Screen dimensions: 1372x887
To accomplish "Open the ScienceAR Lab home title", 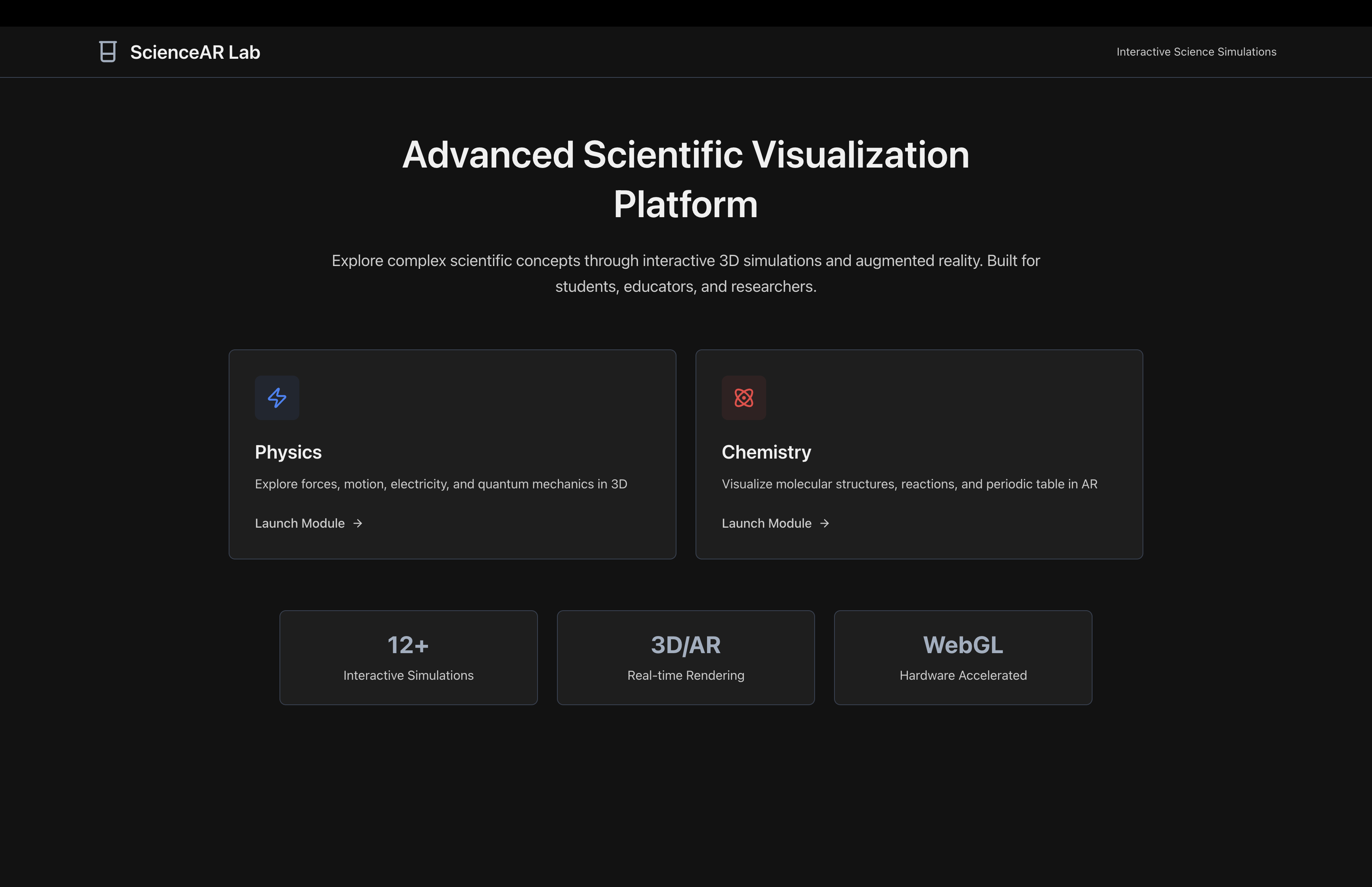I will tap(195, 52).
